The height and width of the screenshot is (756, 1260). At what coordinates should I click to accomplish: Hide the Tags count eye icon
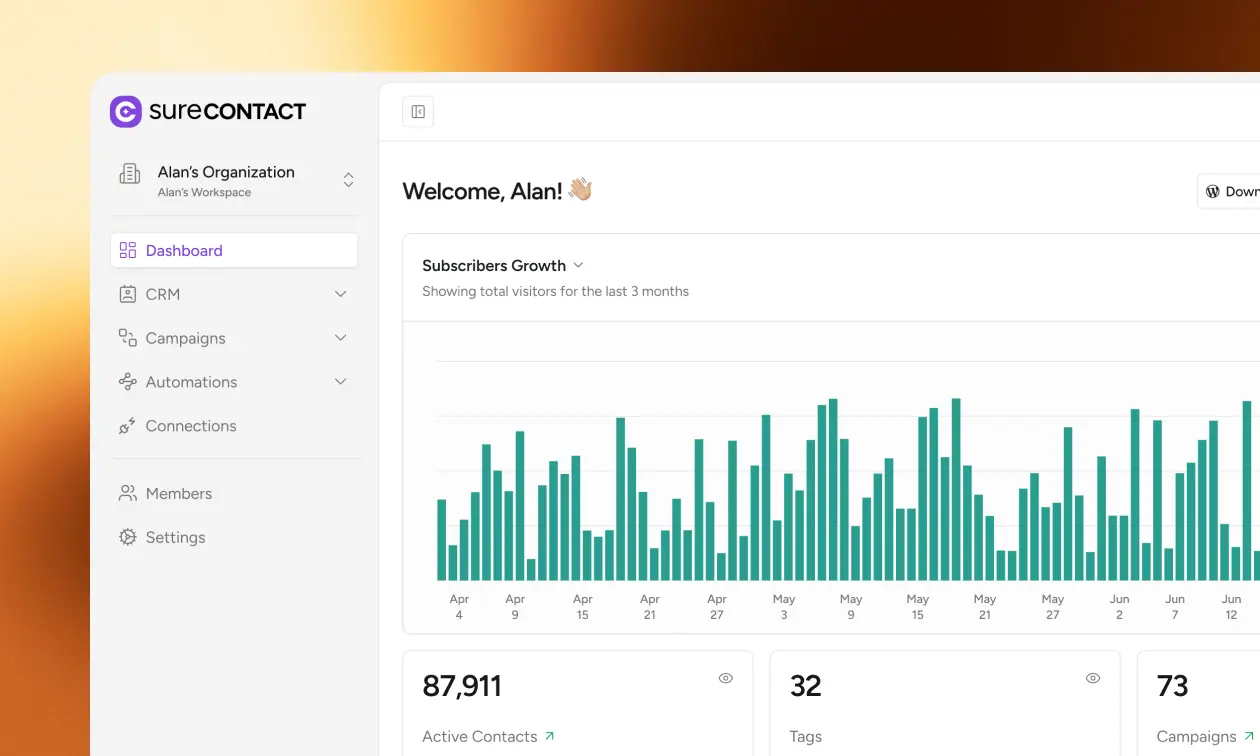[x=1093, y=678]
